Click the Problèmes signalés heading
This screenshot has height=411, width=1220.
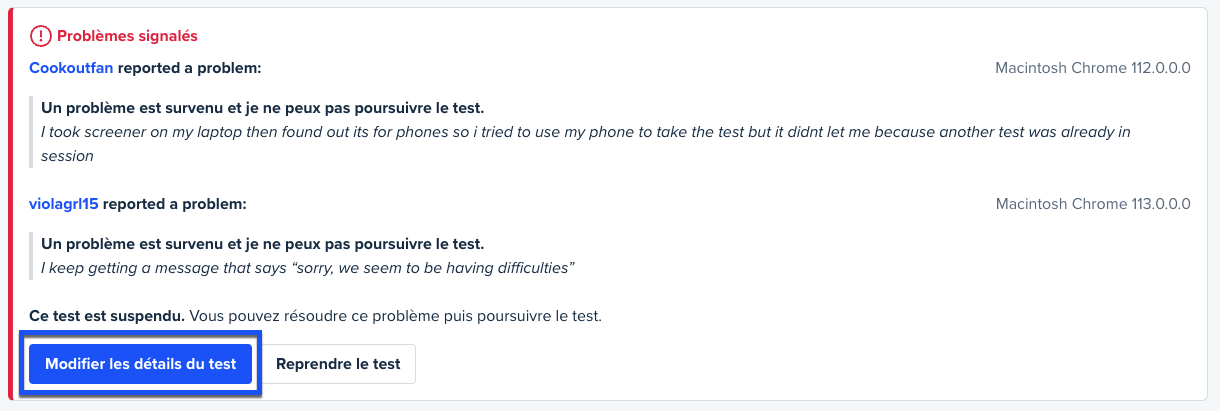[x=127, y=36]
